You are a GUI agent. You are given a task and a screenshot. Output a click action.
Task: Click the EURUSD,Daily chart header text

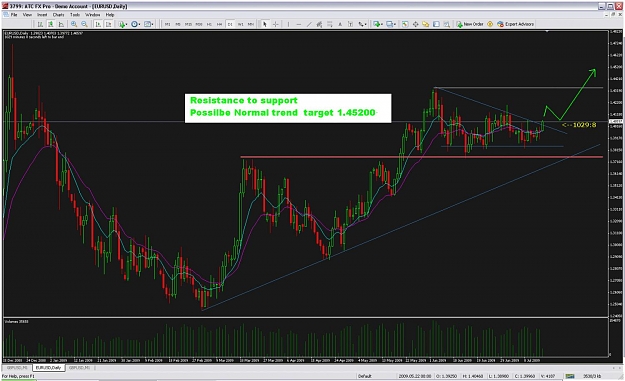pyautogui.click(x=16, y=33)
